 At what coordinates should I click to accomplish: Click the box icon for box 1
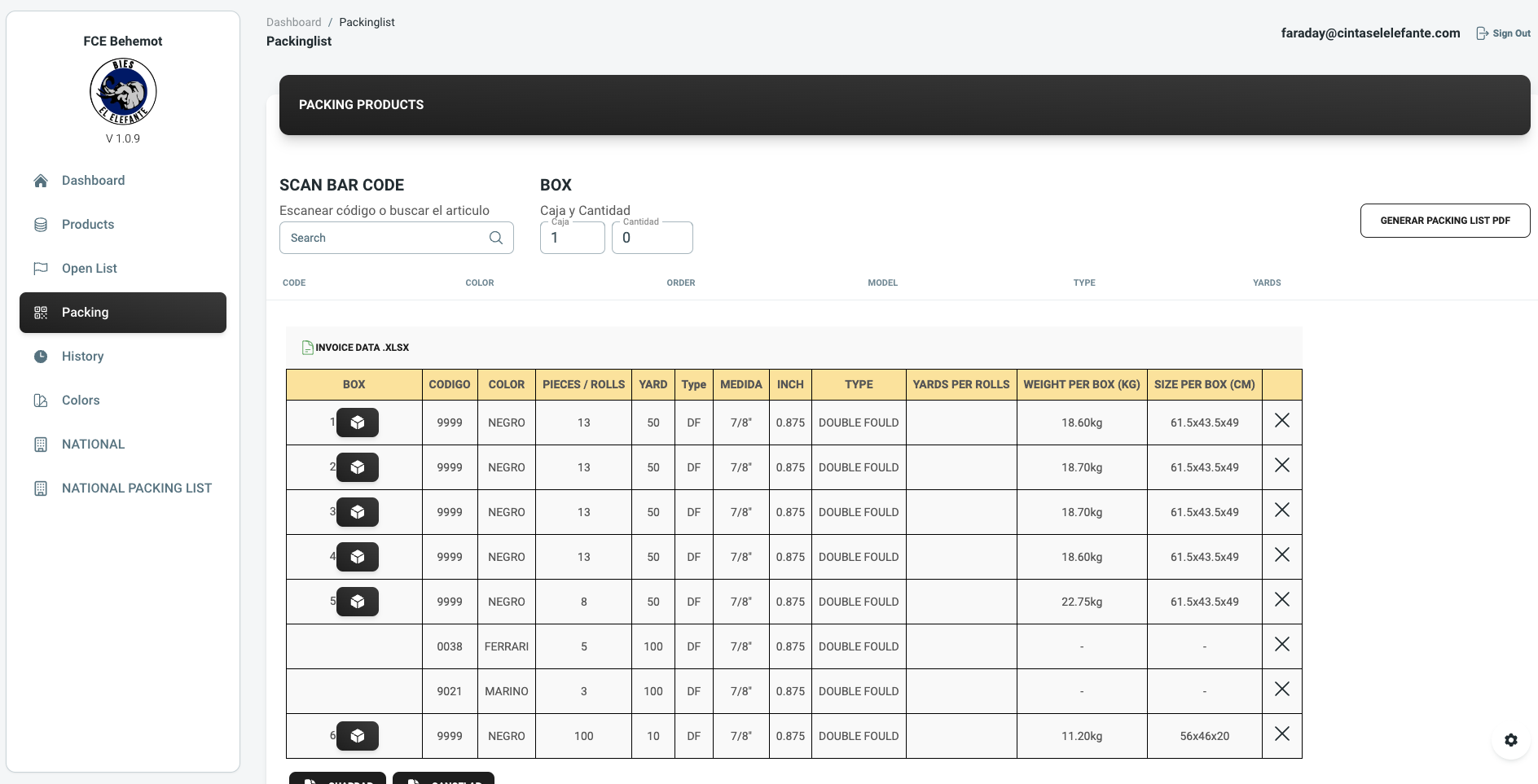pos(357,423)
